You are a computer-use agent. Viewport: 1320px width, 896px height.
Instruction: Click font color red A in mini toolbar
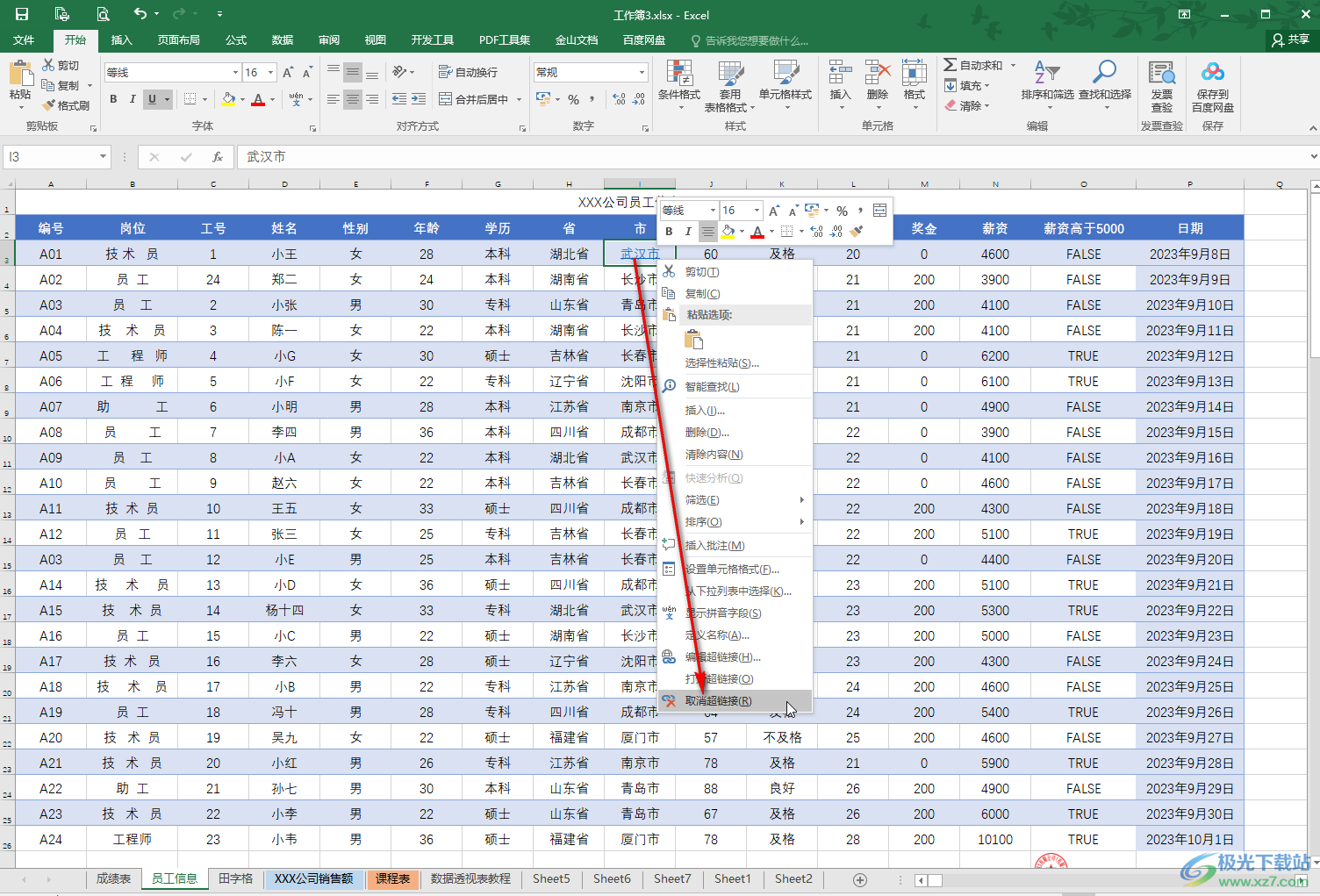(x=757, y=232)
